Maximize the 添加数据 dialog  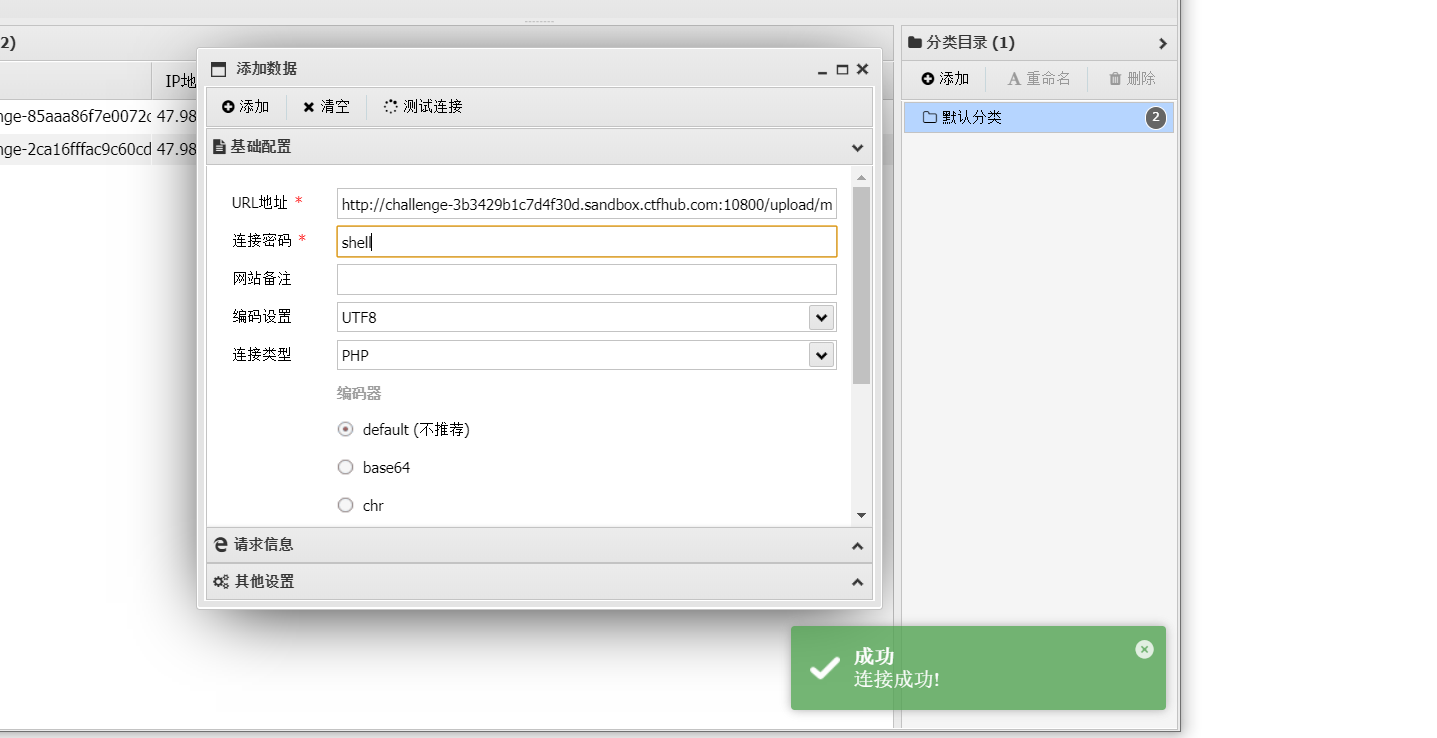pyautogui.click(x=842, y=69)
